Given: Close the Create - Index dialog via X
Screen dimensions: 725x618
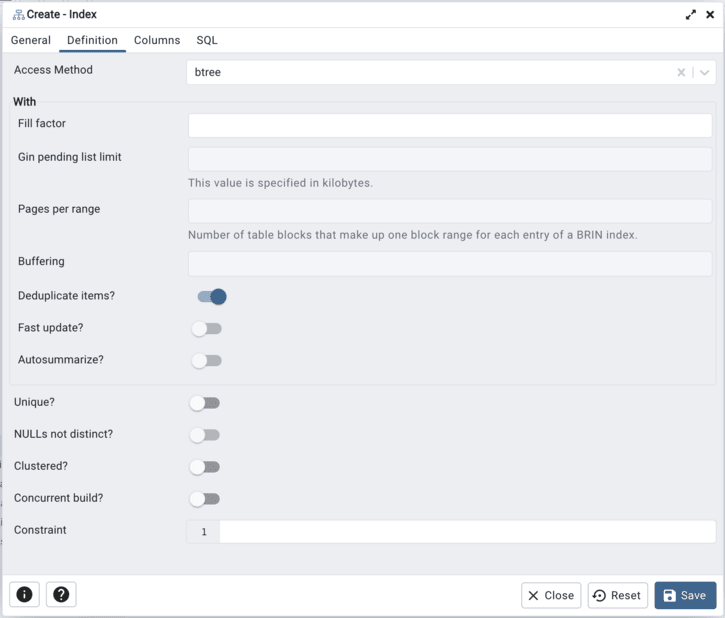Looking at the screenshot, I should 709,15.
